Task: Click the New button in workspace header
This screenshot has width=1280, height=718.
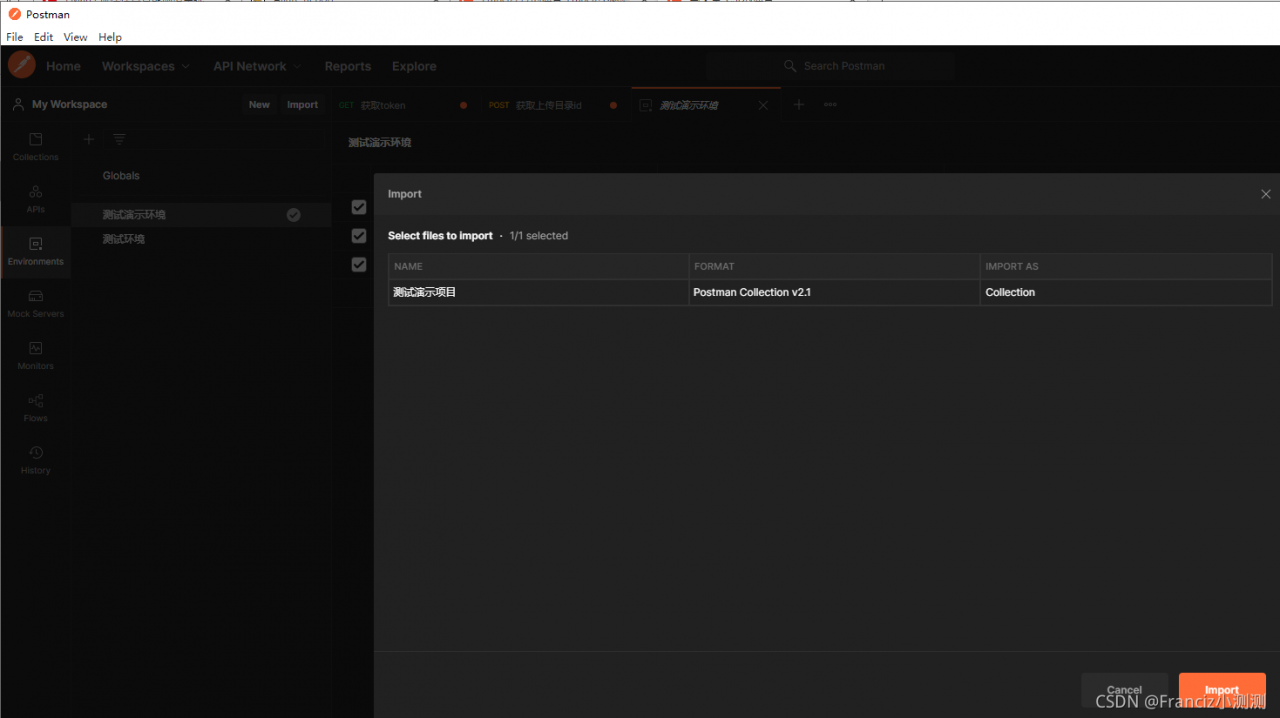Action: click(259, 105)
